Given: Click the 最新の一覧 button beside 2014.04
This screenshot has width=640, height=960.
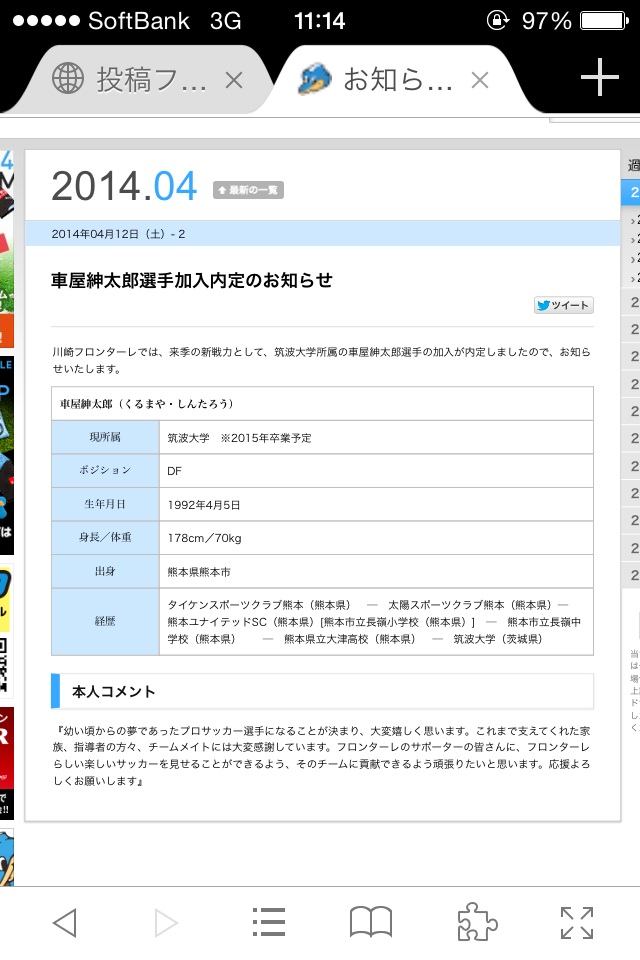Looking at the screenshot, I should click(x=248, y=190).
